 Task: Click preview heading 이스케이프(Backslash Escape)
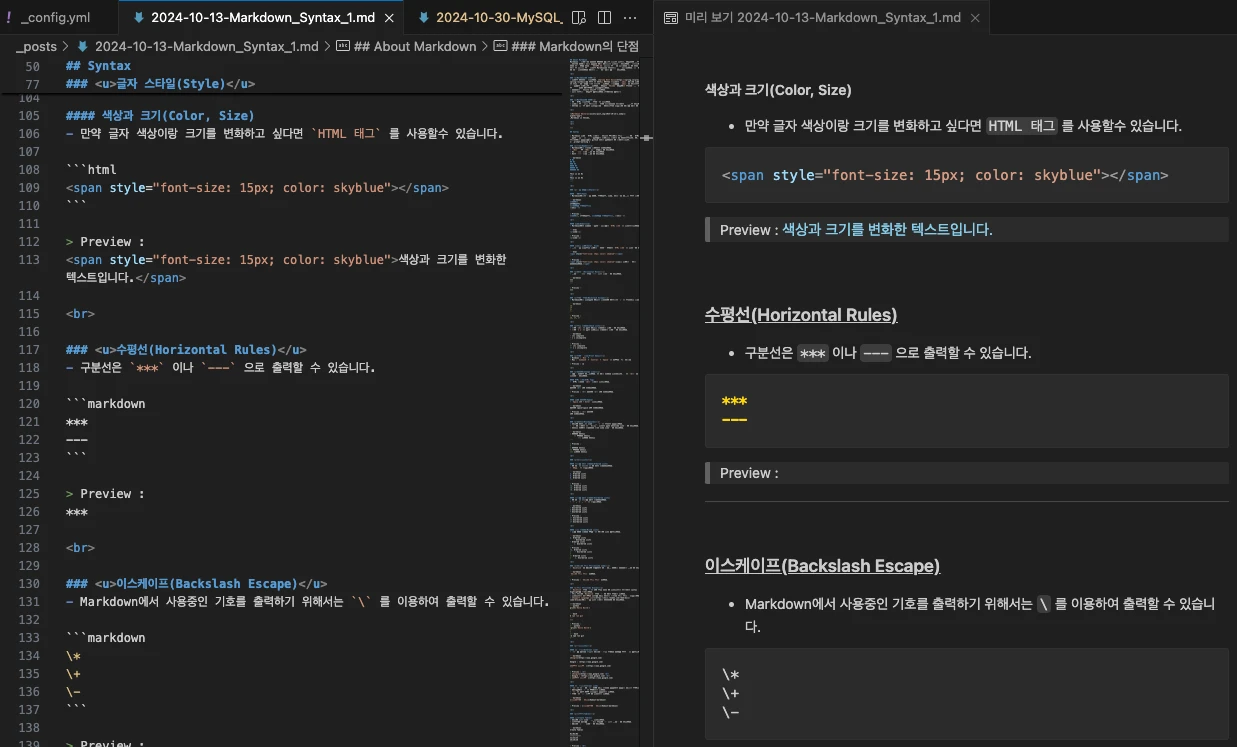pyautogui.click(x=822, y=566)
